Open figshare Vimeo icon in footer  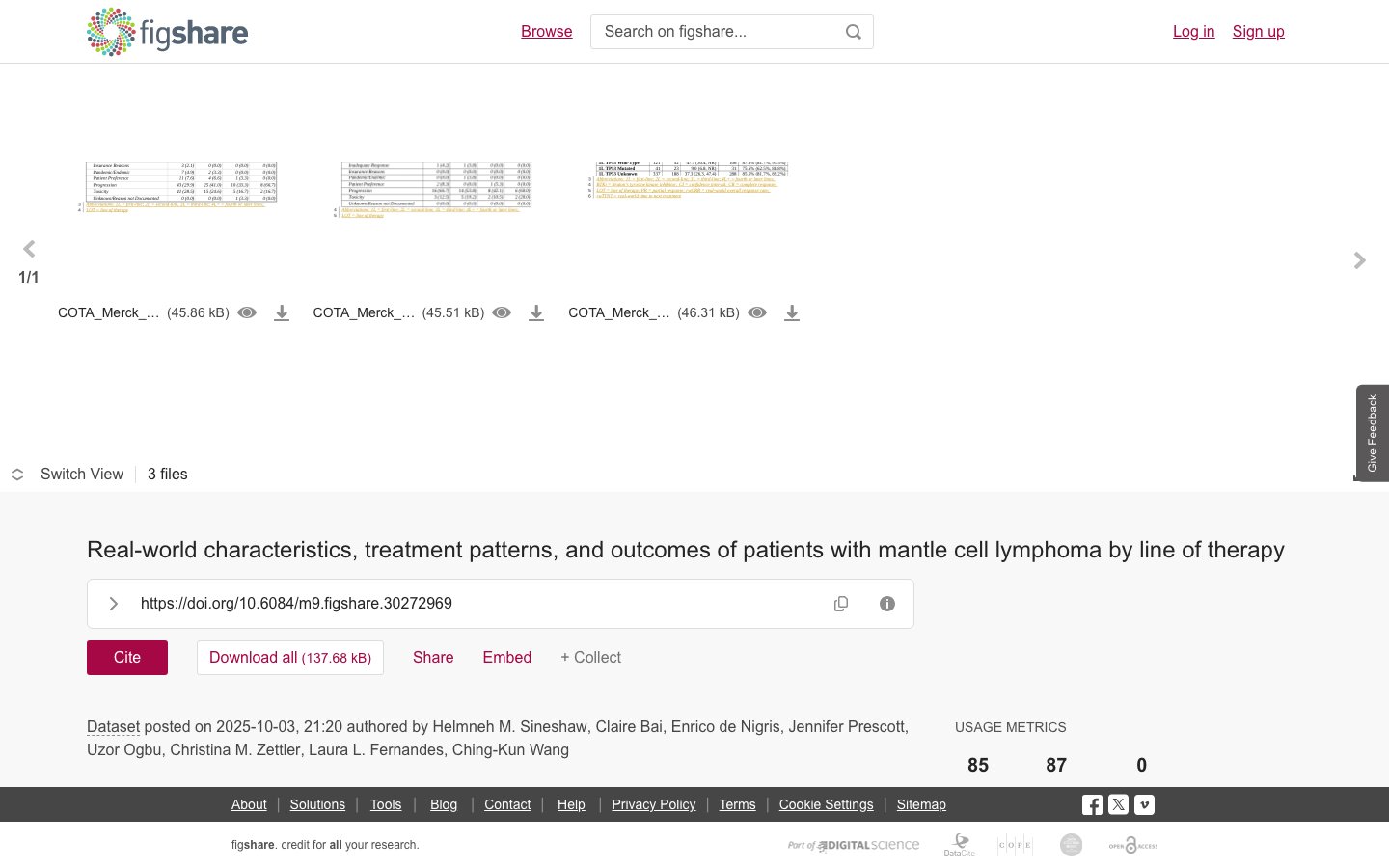click(x=1144, y=804)
